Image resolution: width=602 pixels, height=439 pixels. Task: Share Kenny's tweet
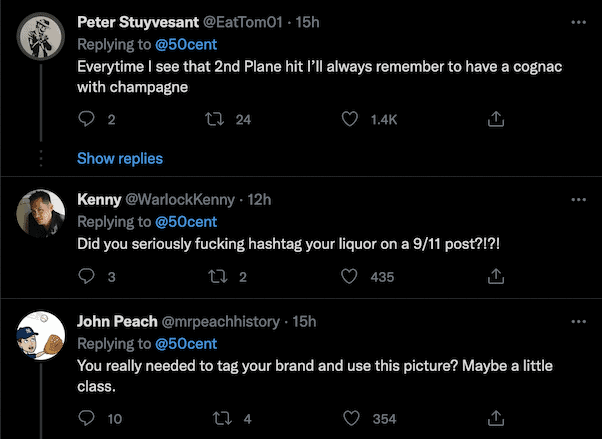[494, 277]
